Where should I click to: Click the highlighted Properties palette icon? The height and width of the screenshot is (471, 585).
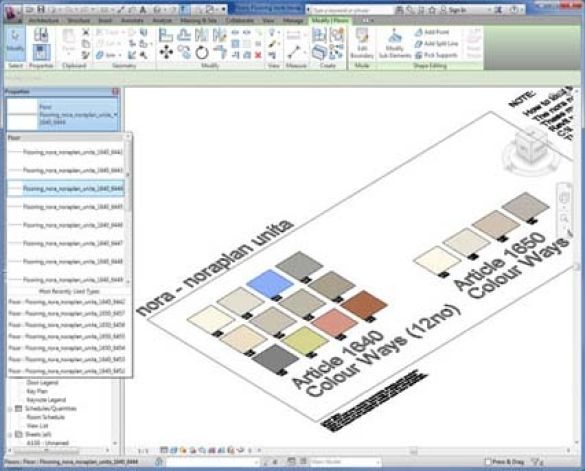click(x=41, y=52)
